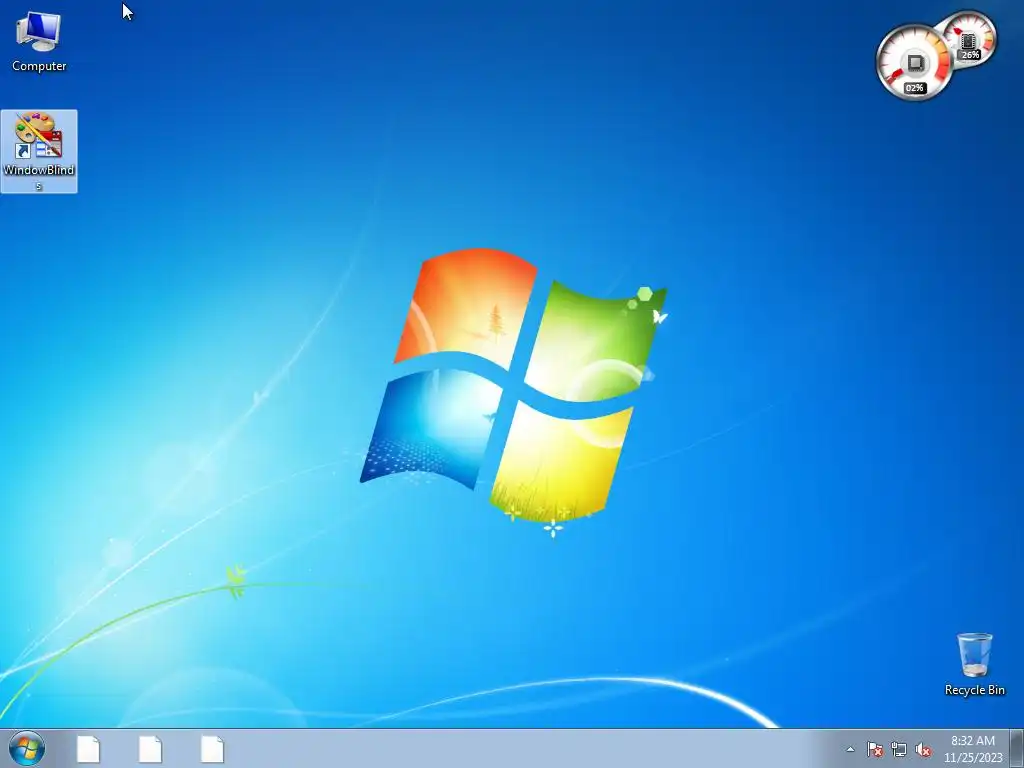Open the clock showing 8:32 AM

pyautogui.click(x=973, y=749)
